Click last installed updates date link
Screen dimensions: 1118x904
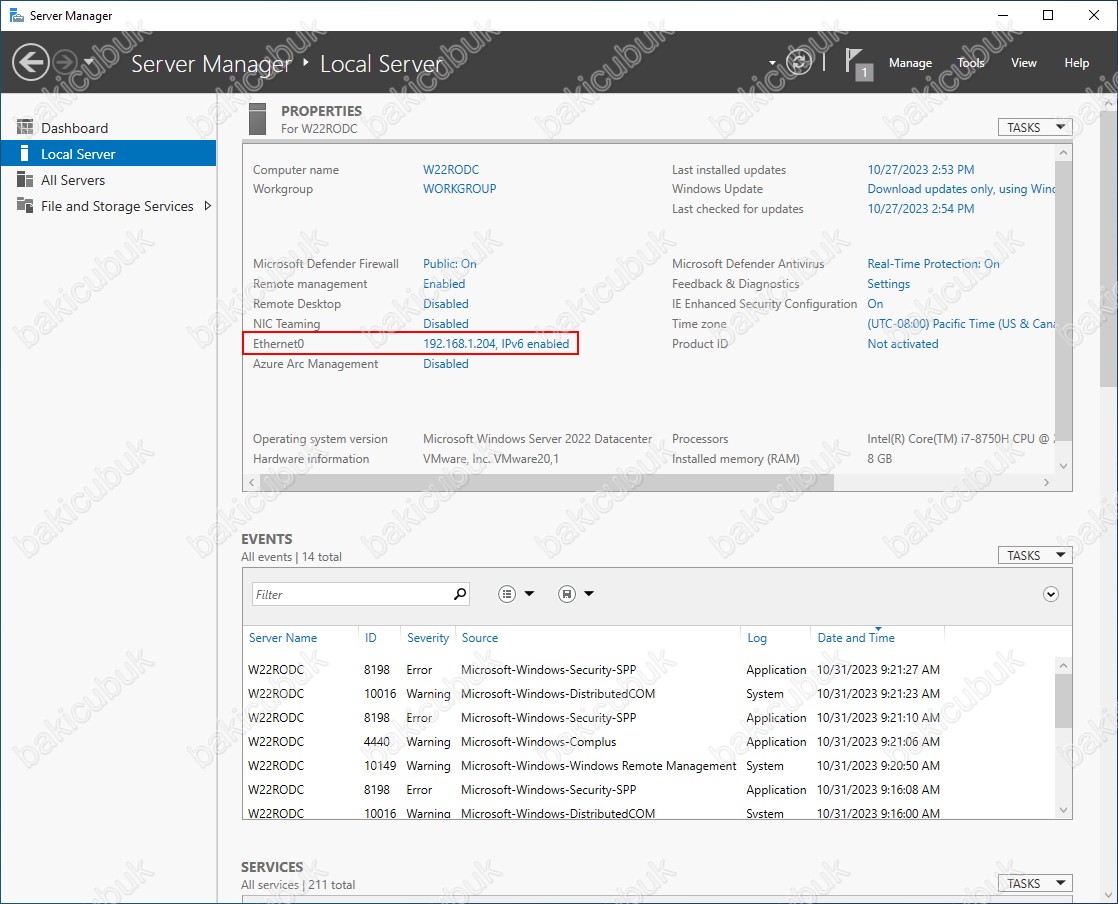tap(920, 170)
